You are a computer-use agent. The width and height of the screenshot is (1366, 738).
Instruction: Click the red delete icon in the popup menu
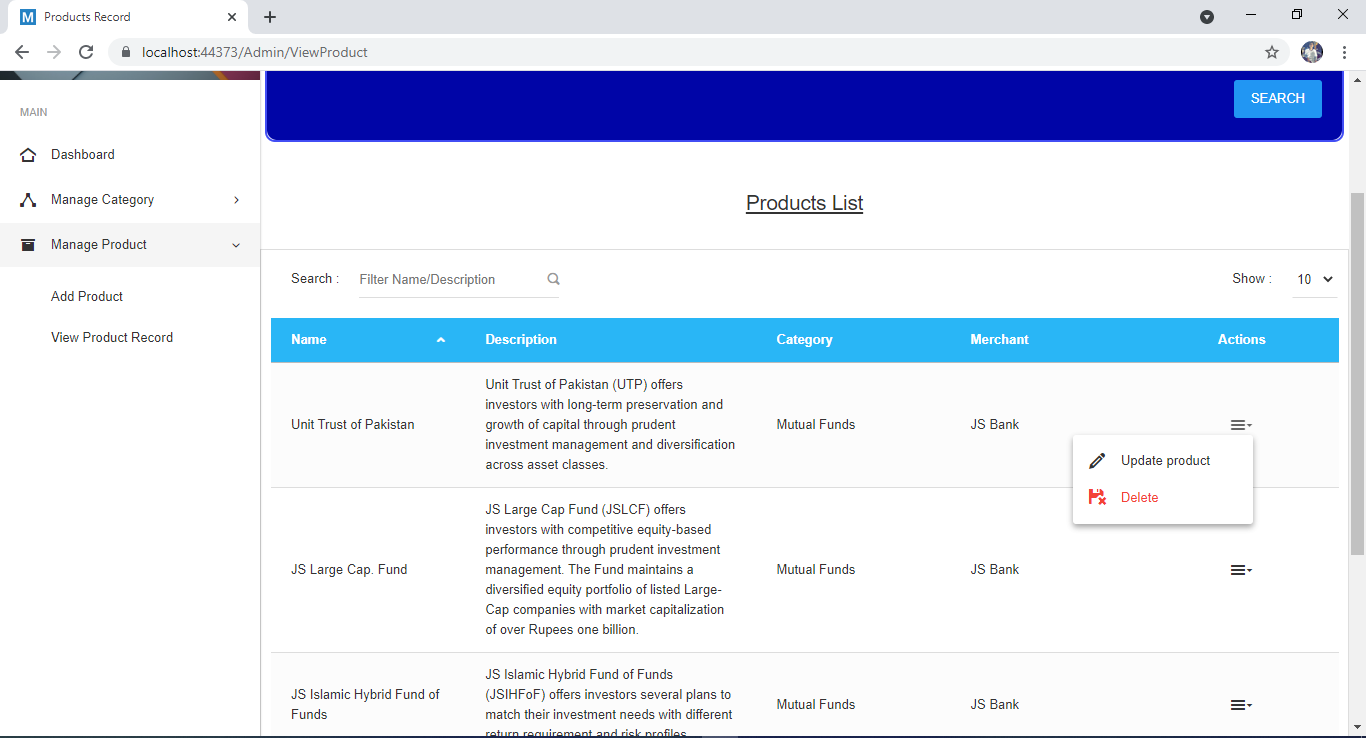click(x=1097, y=497)
